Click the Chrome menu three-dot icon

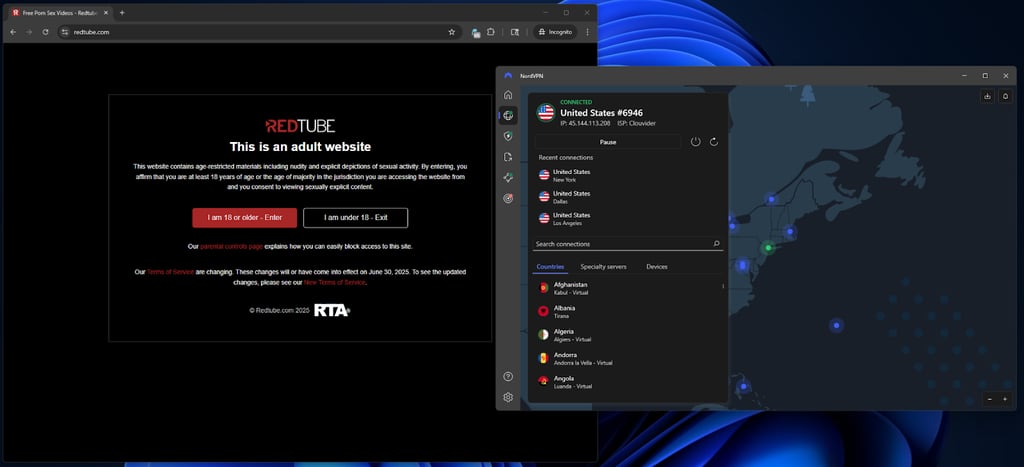coord(587,32)
